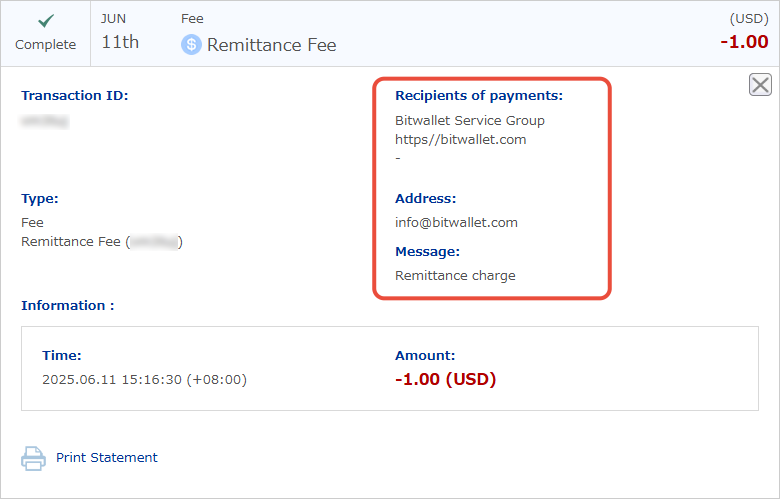Click the Complete status label
Screen dimensions: 780x499
click(45, 45)
